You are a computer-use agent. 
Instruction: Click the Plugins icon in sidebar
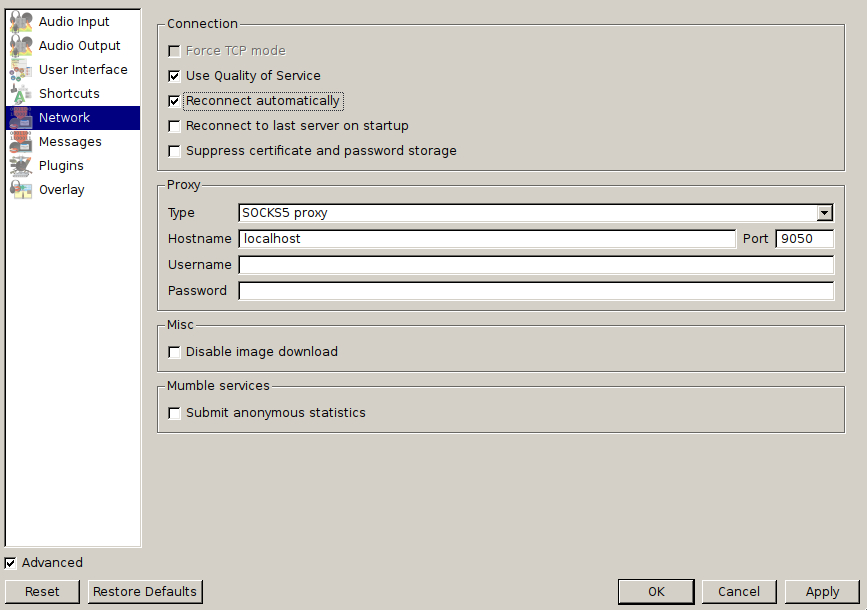click(x=21, y=166)
